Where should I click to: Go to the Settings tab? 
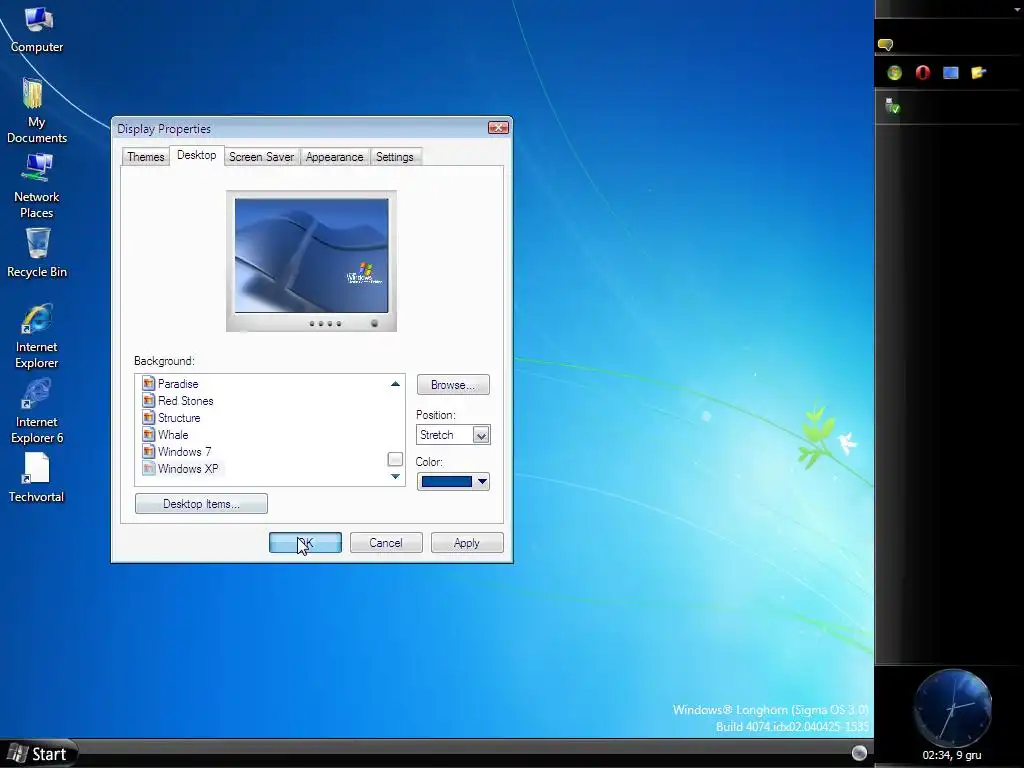tap(394, 157)
